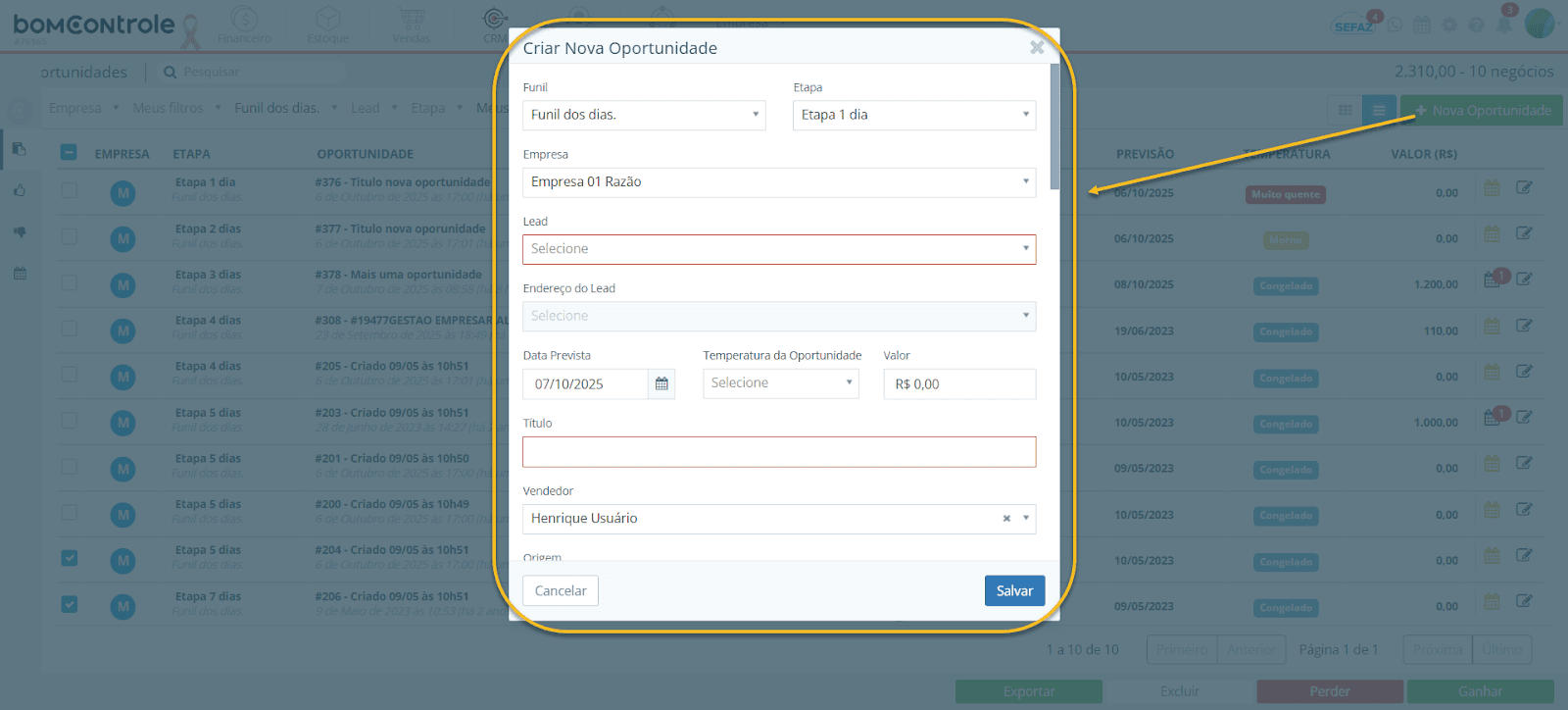Click the Exportar button
Image resolution: width=1568 pixels, height=710 pixels.
point(1029,691)
